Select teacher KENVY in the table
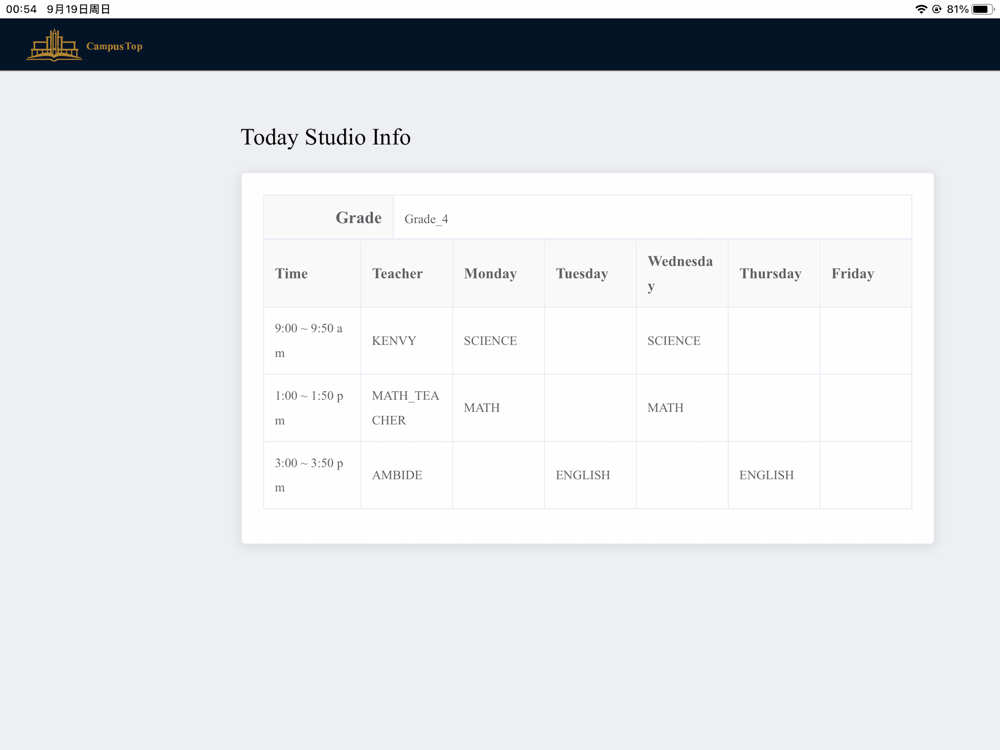The image size is (1000, 750). [x=393, y=341]
